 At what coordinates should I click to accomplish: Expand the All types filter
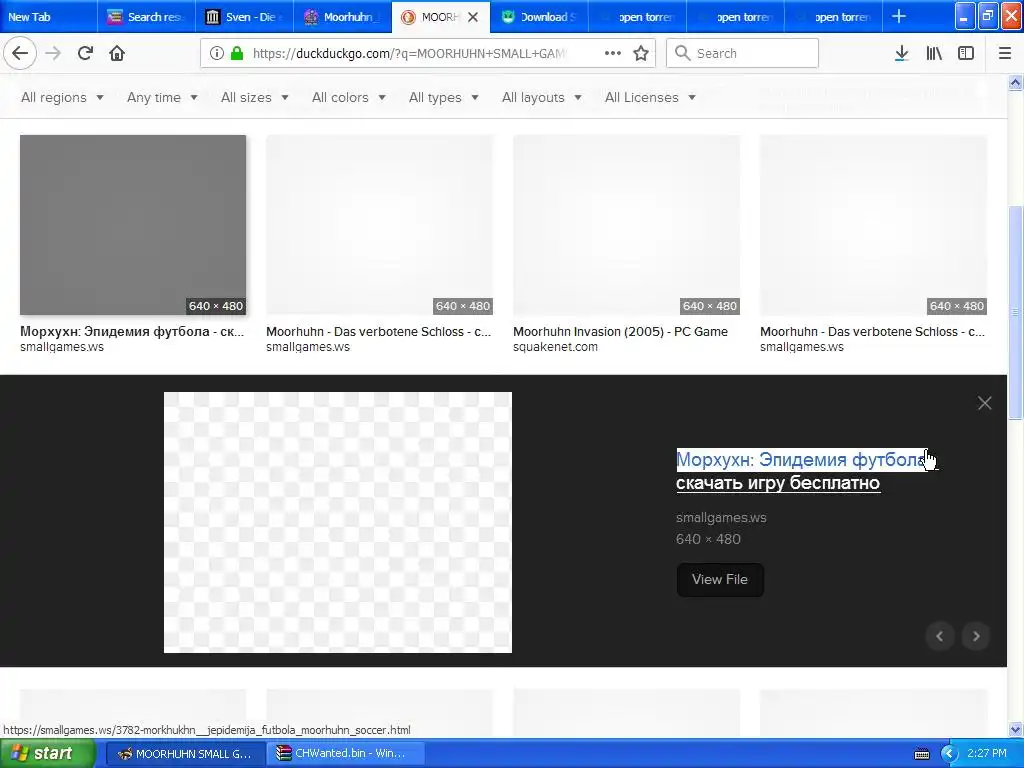[443, 97]
